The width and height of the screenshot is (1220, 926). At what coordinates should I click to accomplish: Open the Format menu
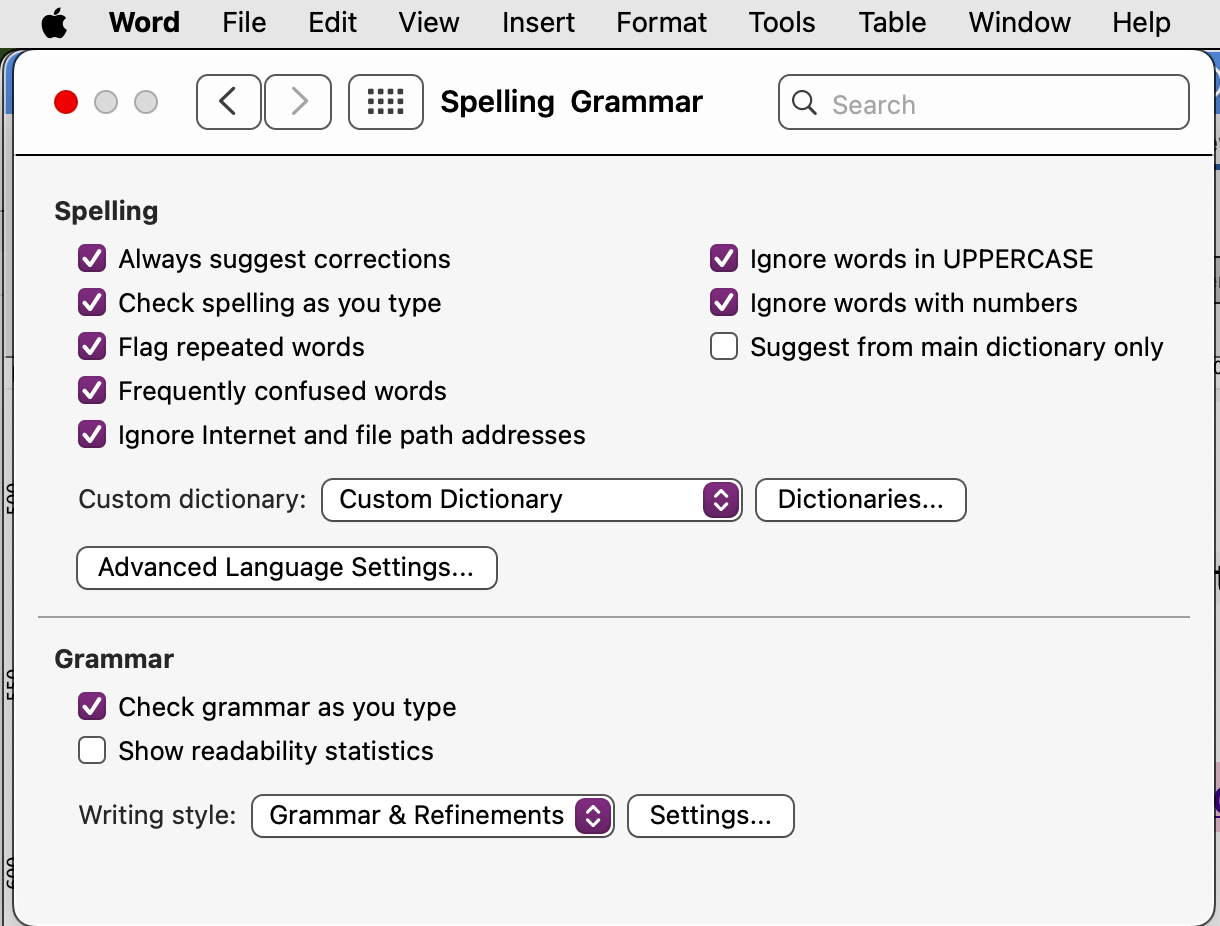point(662,22)
